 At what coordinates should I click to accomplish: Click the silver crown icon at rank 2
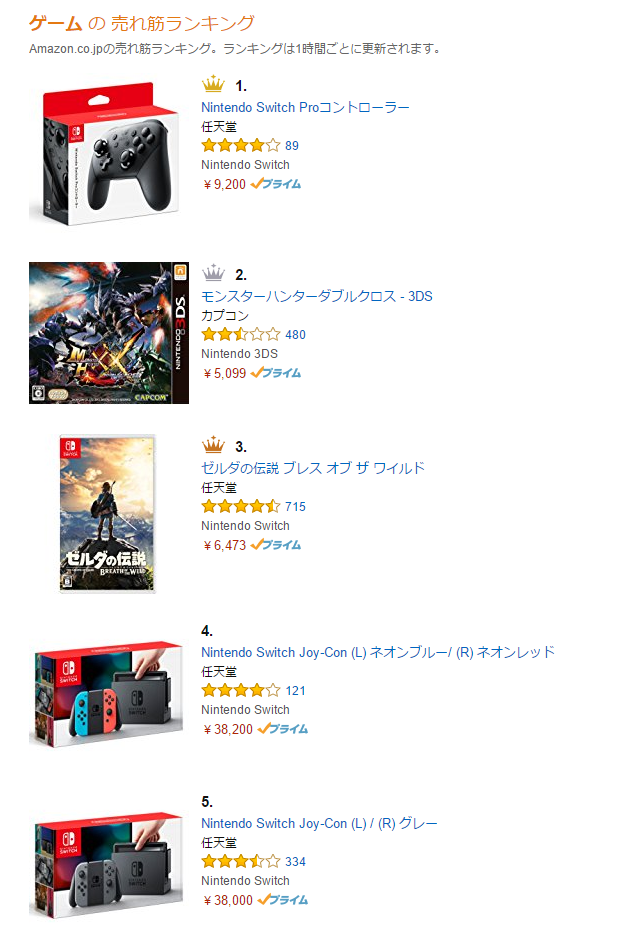(x=213, y=273)
